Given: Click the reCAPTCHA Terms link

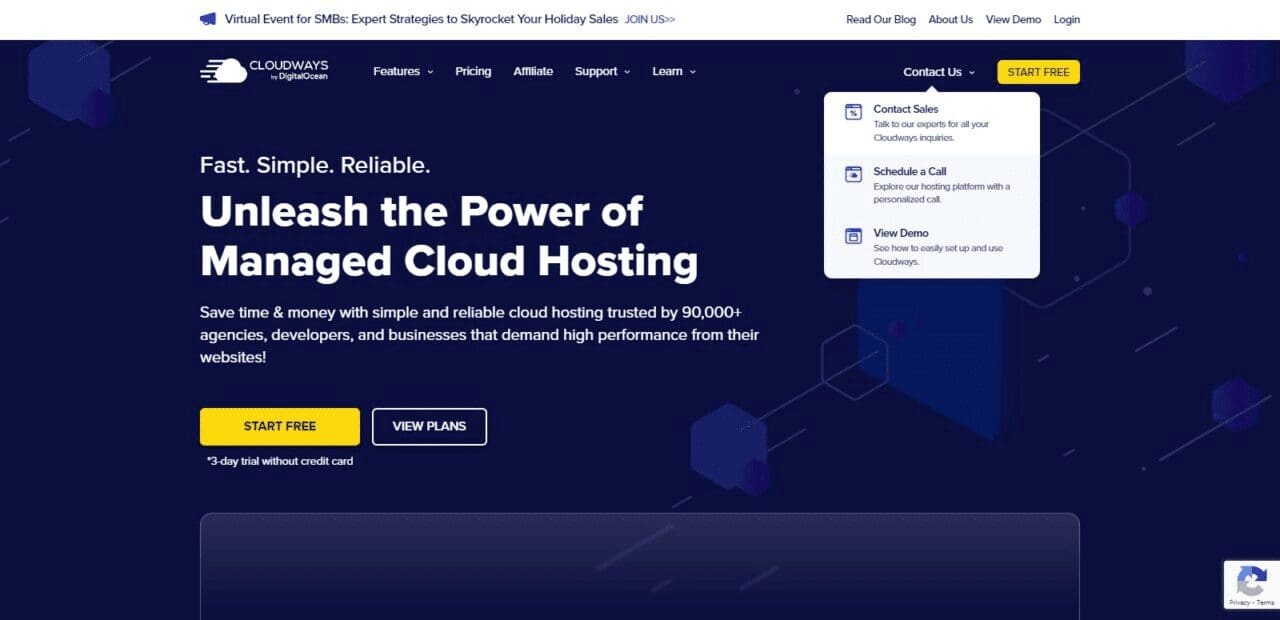Looking at the screenshot, I should tap(1265, 603).
